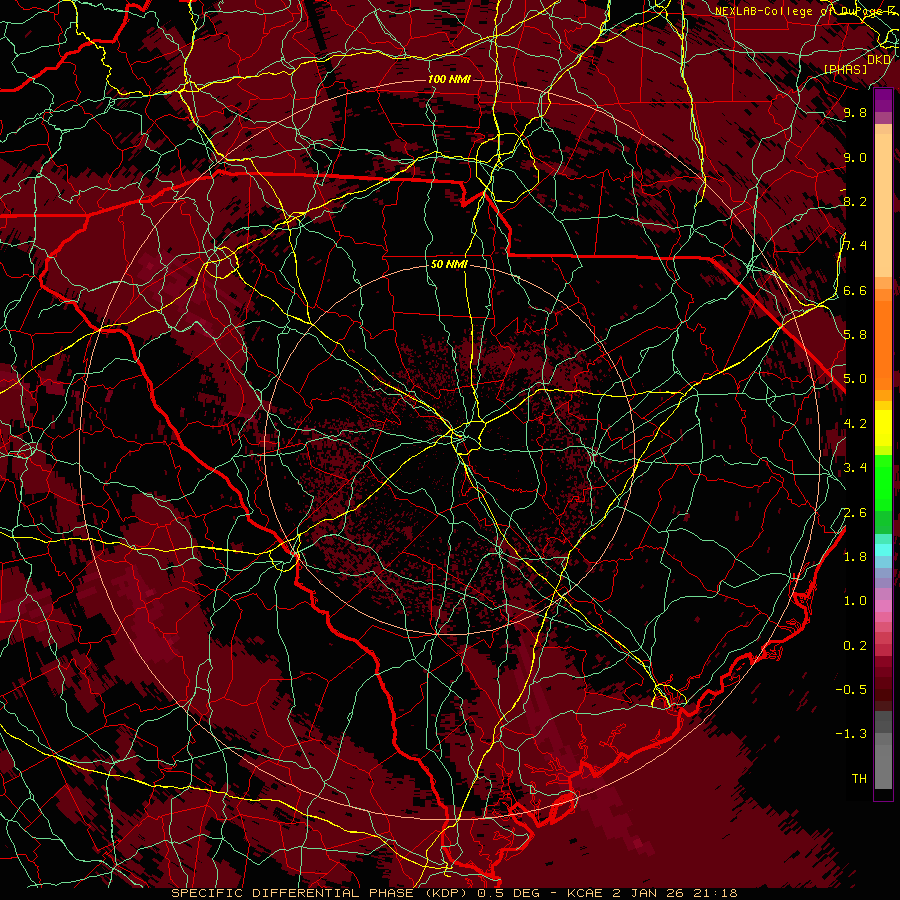The width and height of the screenshot is (900, 900).
Task: Click the 3.4 legend value
Action: click(x=855, y=468)
